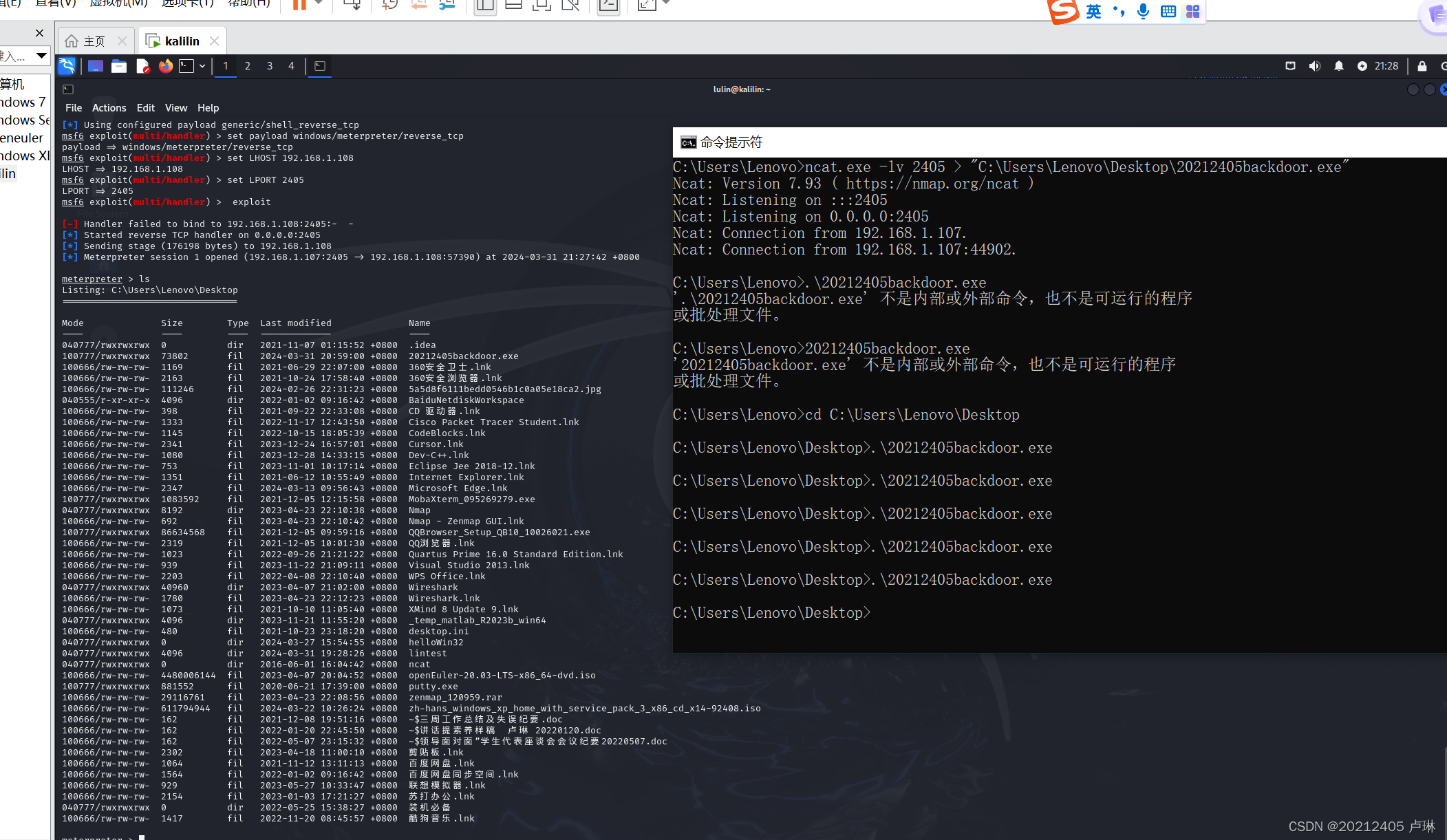Screen dimensions: 1447x840
Task: Open Sogou soft keyboard icon
Action: [x=1168, y=11]
